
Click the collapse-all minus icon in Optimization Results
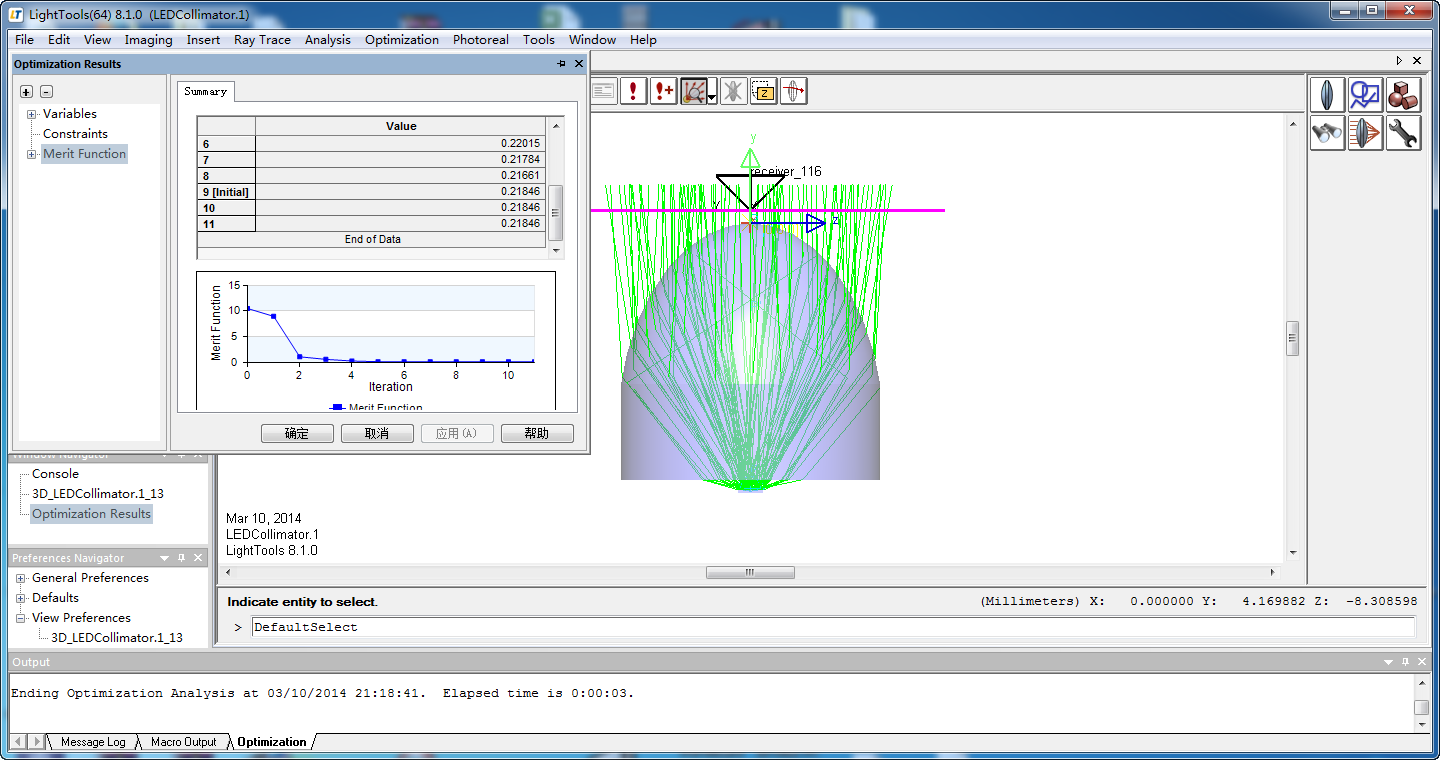tap(46, 91)
